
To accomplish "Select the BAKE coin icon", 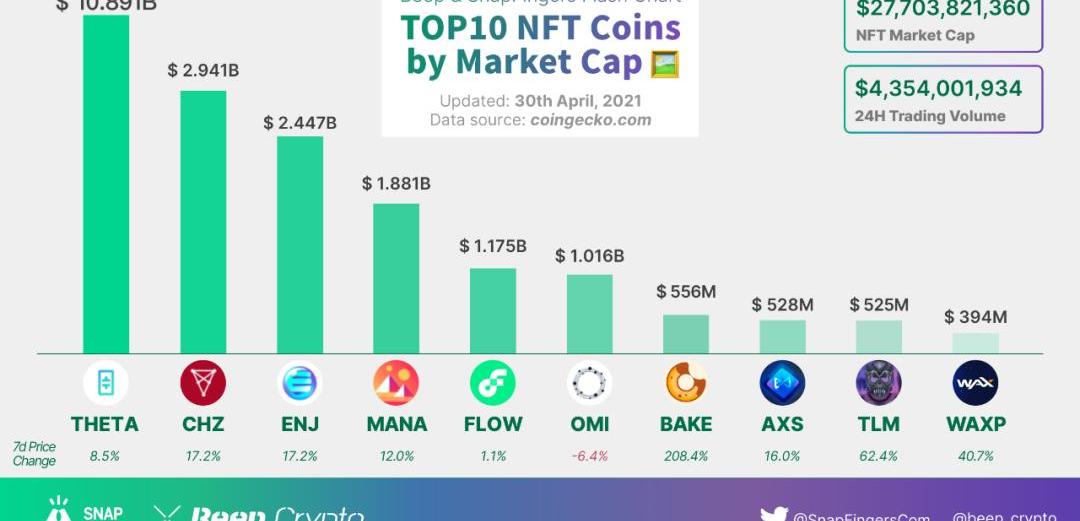I will [x=686, y=383].
